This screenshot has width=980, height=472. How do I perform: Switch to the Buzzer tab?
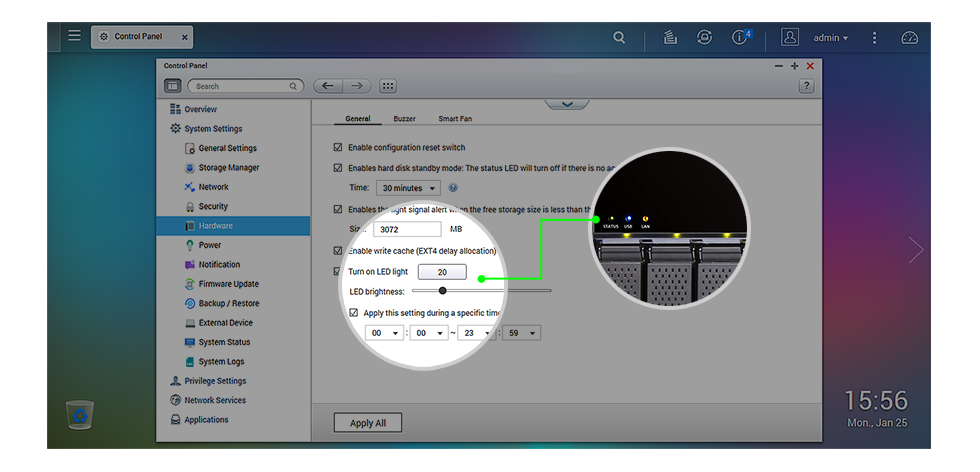click(404, 119)
